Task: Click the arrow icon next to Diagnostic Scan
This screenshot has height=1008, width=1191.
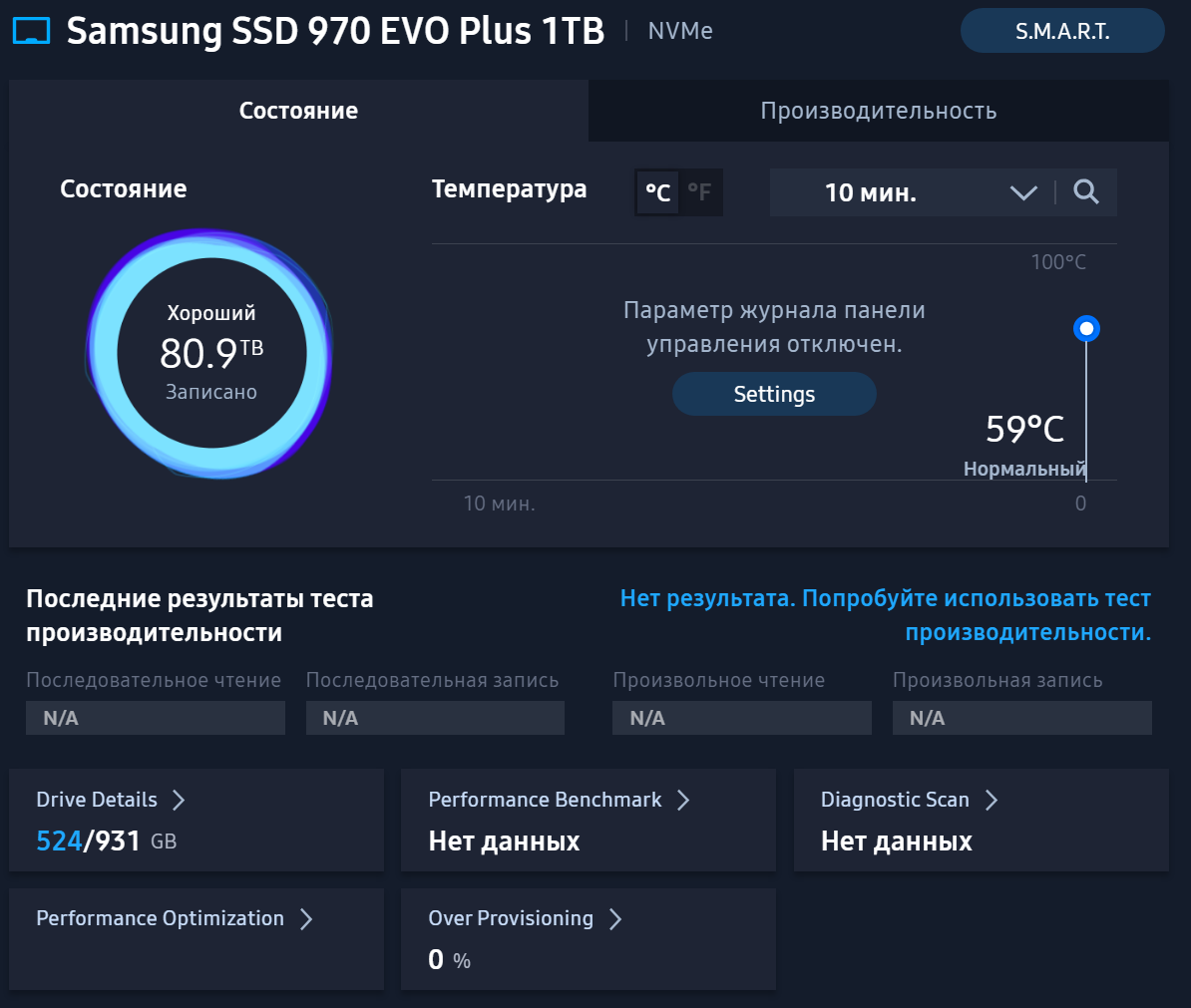Action: (992, 800)
